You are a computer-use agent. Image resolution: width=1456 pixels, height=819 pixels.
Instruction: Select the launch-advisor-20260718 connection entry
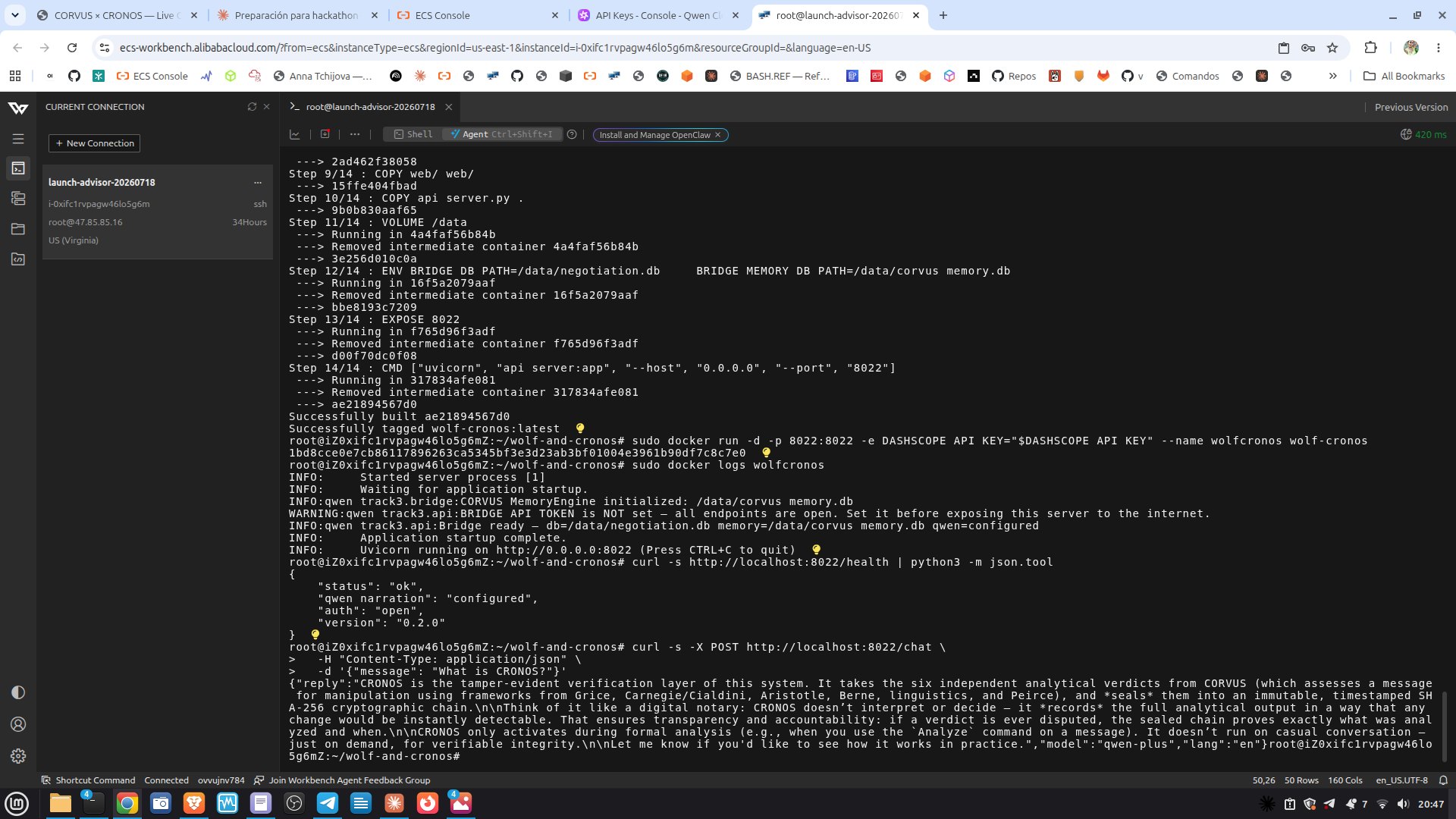[158, 212]
